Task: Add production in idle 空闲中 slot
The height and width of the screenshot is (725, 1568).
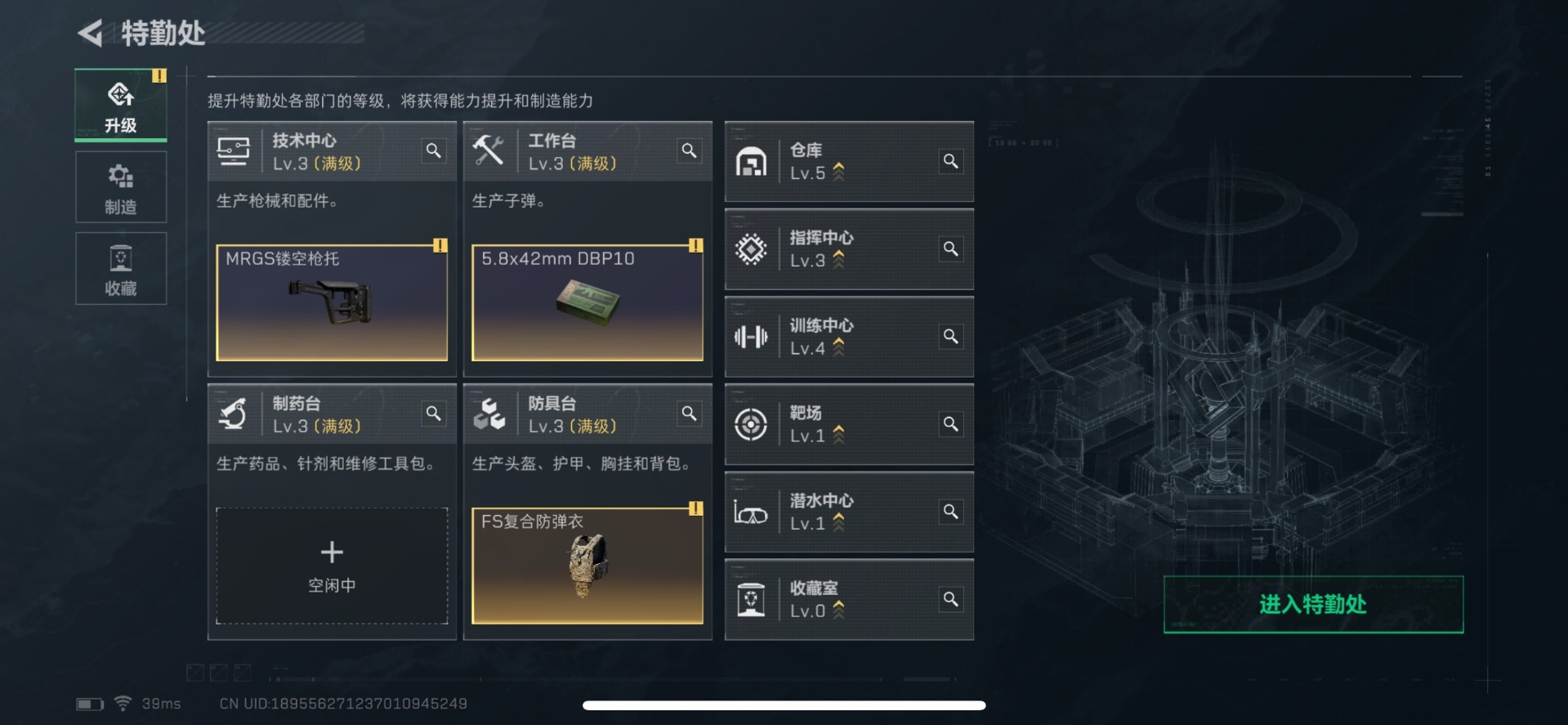Action: click(x=332, y=566)
